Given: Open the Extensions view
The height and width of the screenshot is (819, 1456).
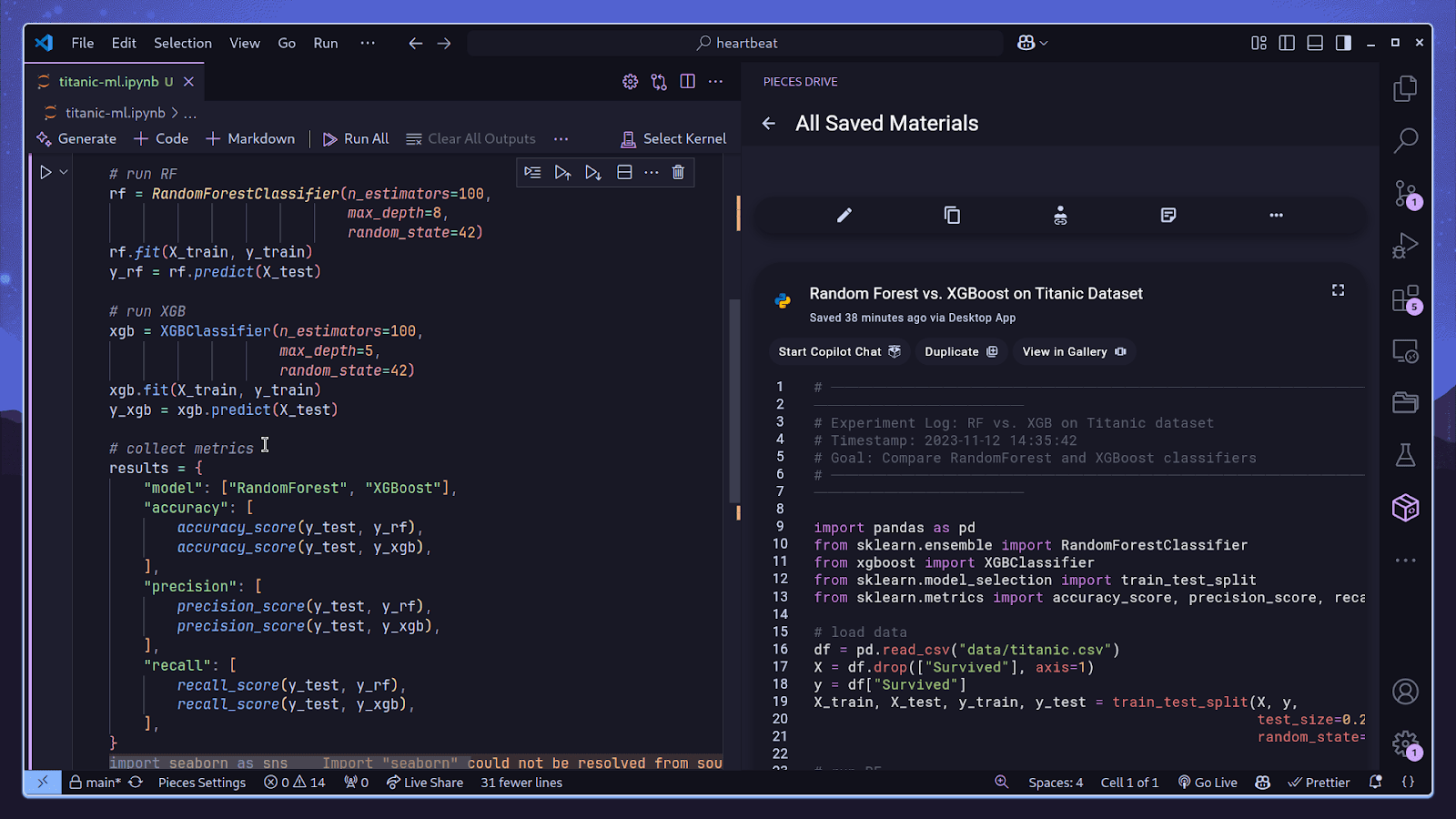Looking at the screenshot, I should 1405,299.
